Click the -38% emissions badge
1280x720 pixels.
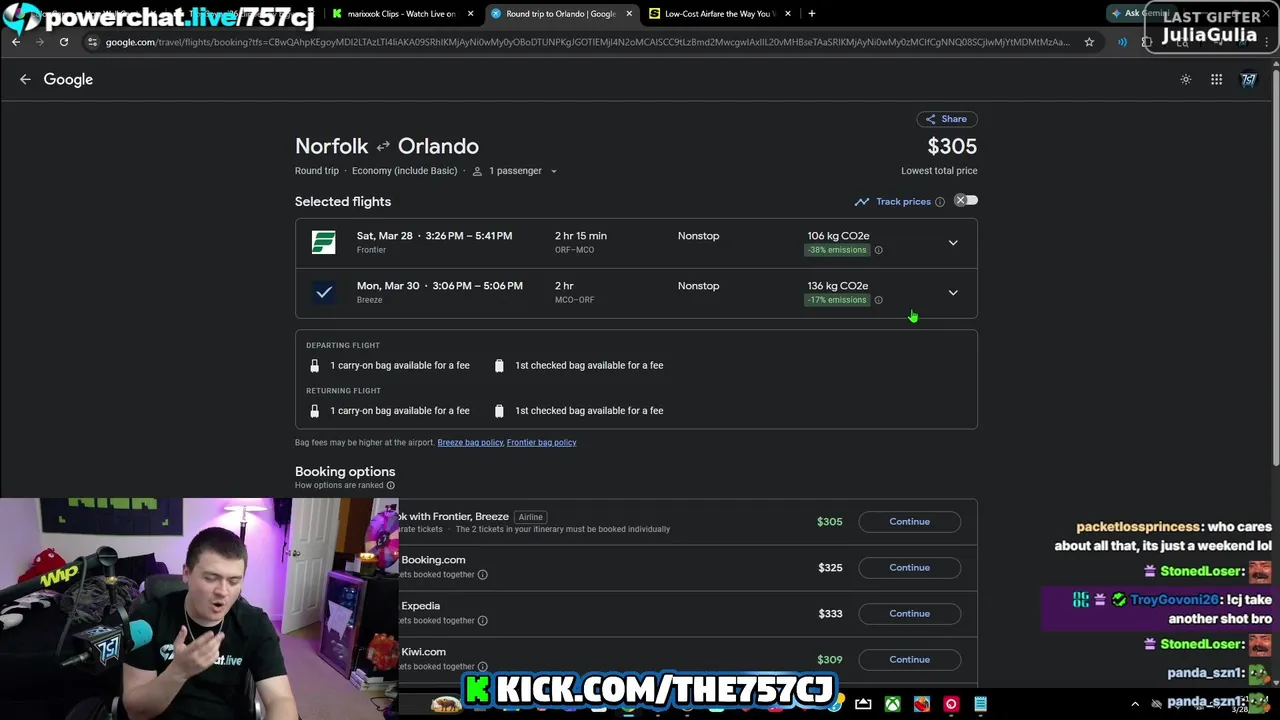tap(837, 250)
